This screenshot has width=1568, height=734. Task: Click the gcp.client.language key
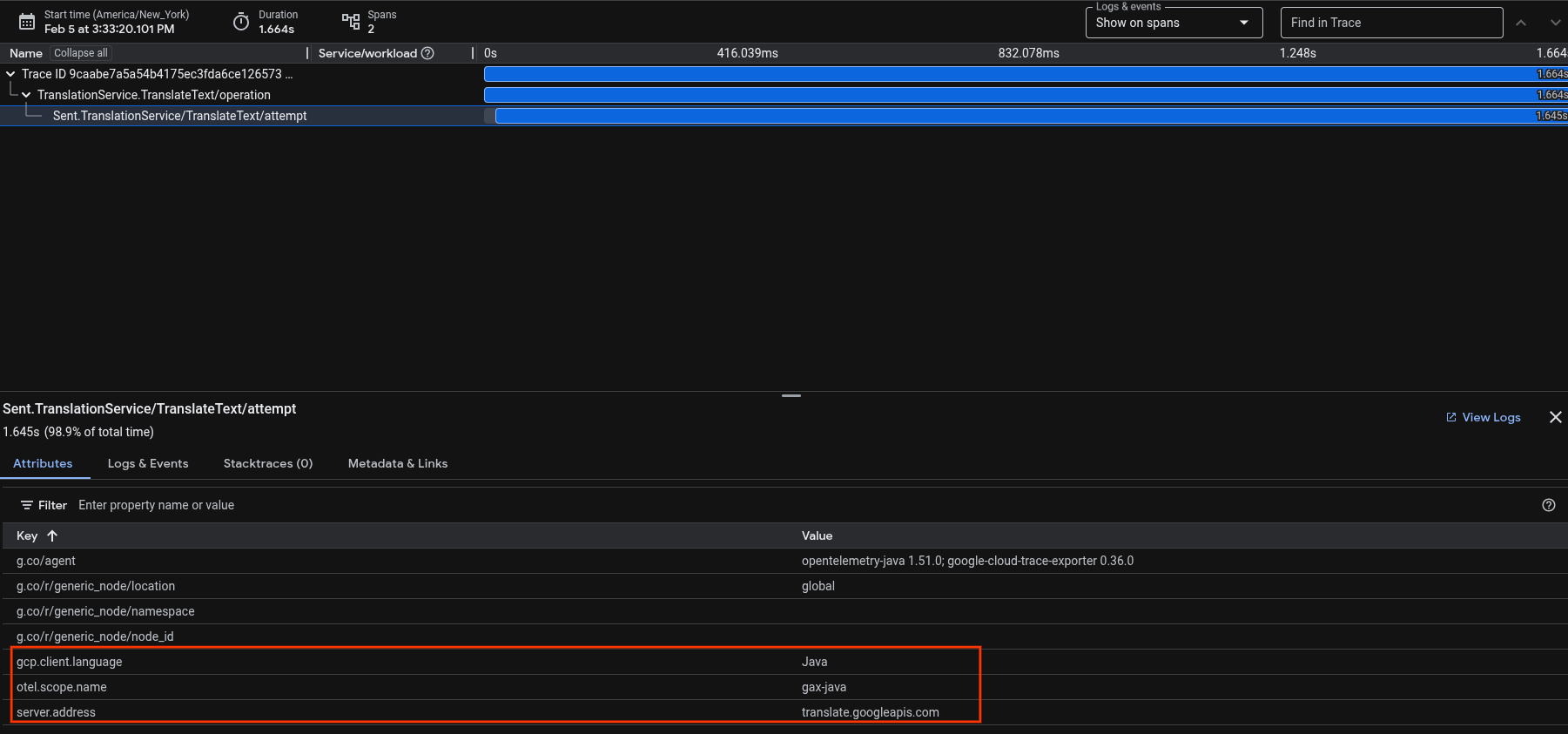pos(70,662)
